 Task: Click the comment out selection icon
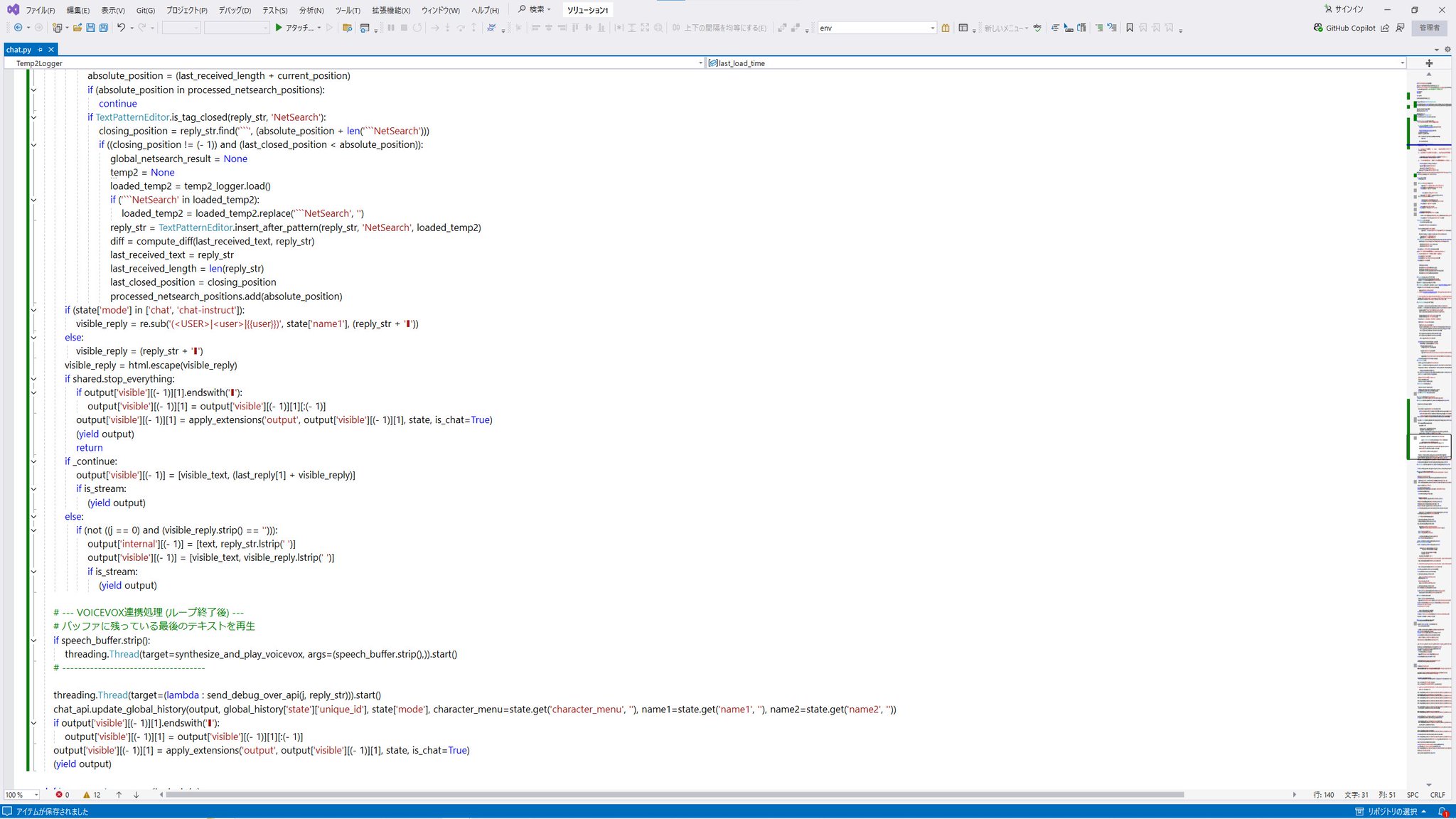(x=1099, y=28)
